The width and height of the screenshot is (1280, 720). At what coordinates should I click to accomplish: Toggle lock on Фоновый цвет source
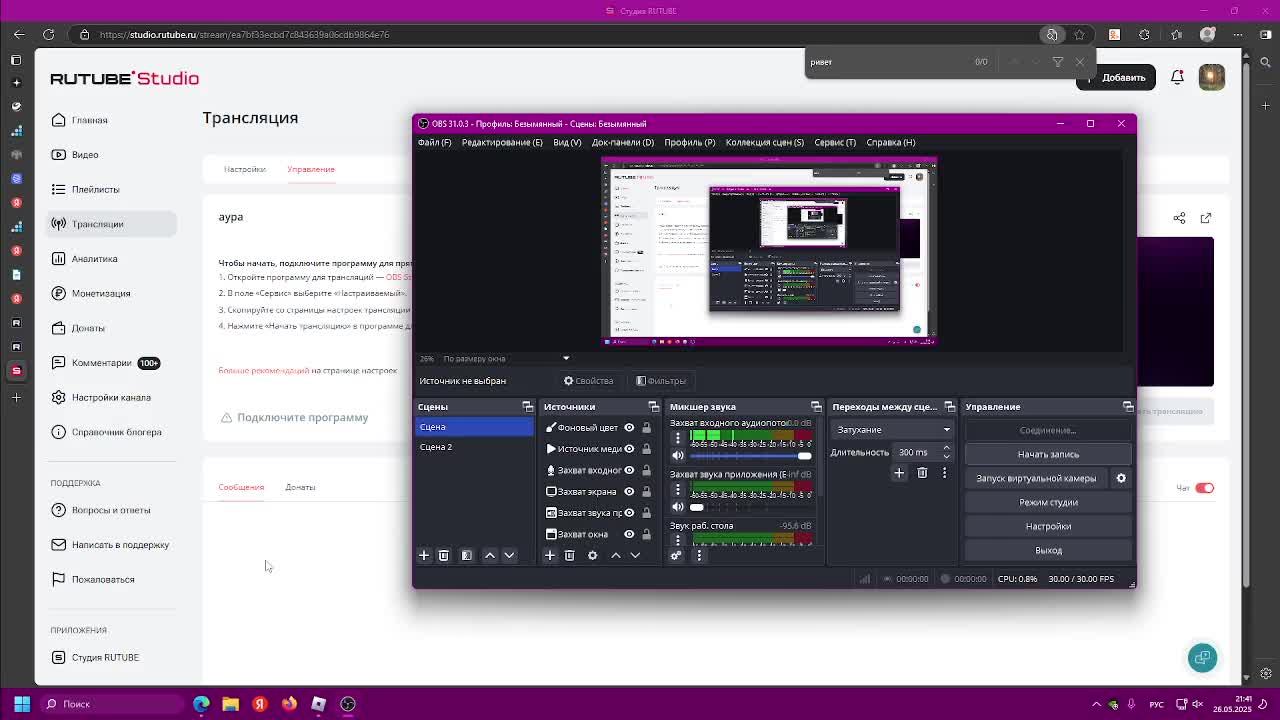pos(646,428)
